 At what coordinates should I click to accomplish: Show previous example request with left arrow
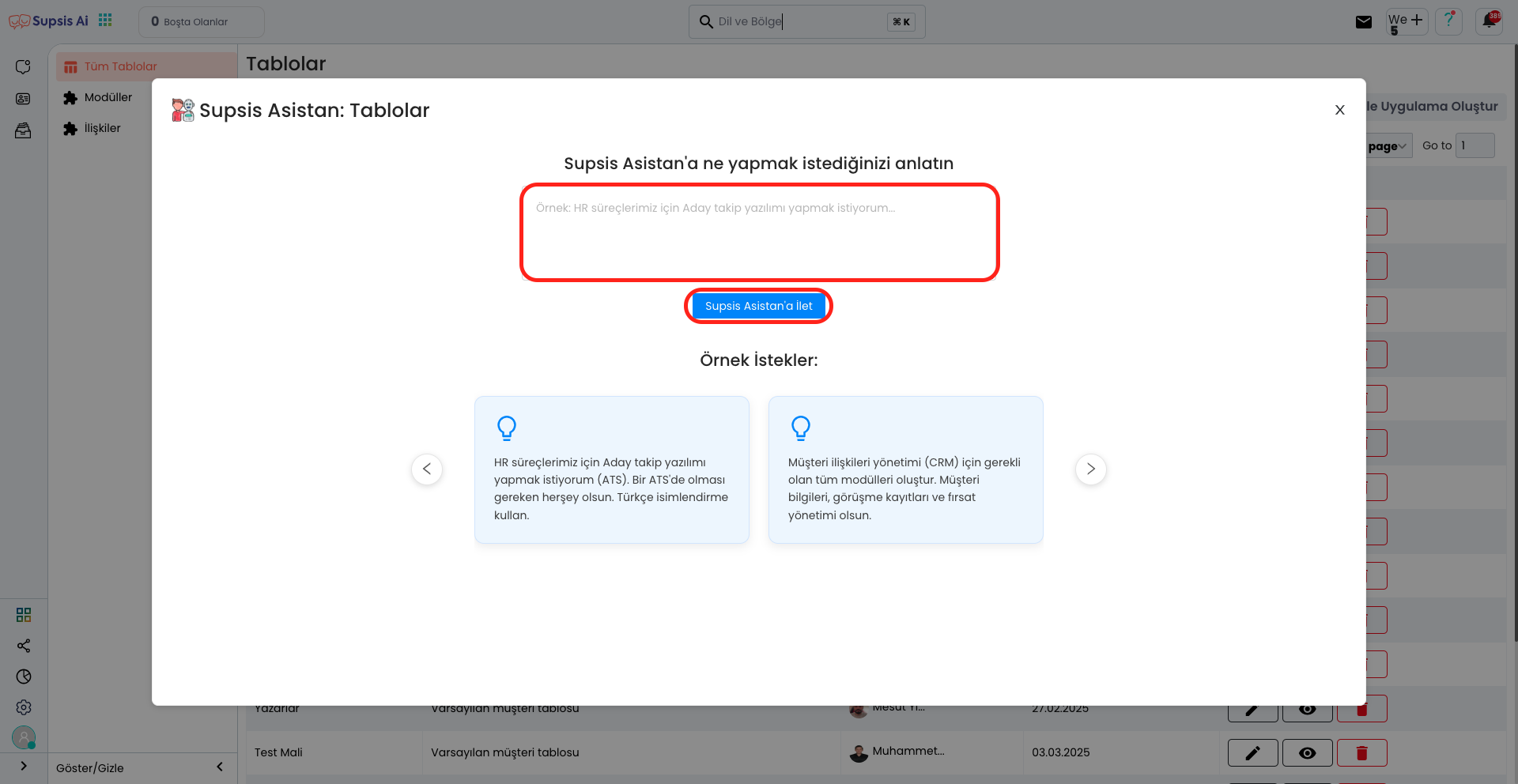(x=427, y=469)
